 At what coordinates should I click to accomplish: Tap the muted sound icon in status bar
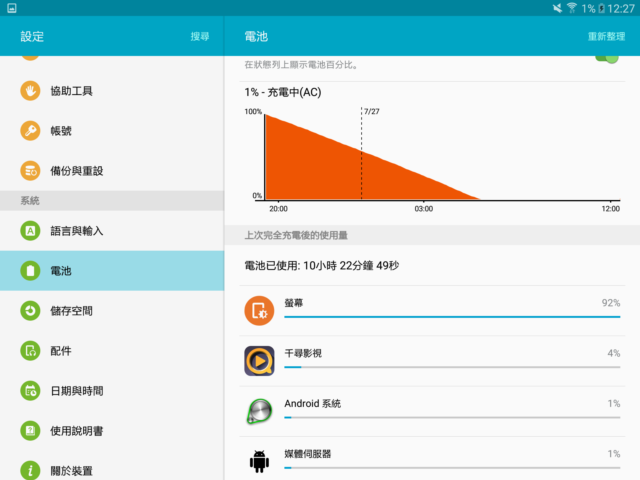[x=557, y=8]
